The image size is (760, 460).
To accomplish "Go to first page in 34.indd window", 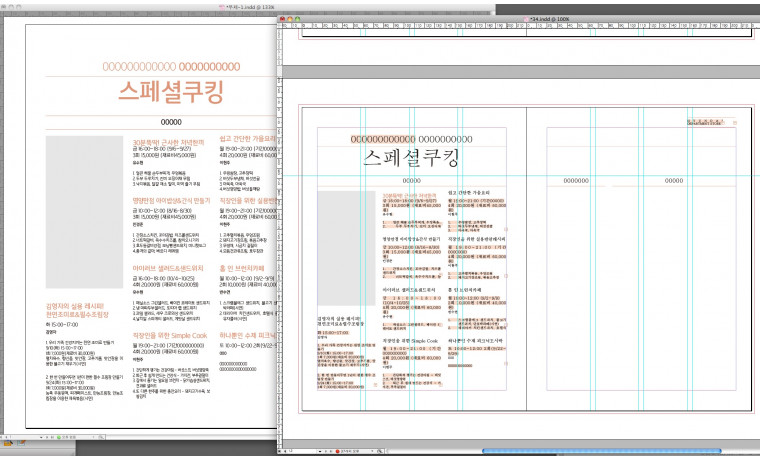I will [280, 451].
